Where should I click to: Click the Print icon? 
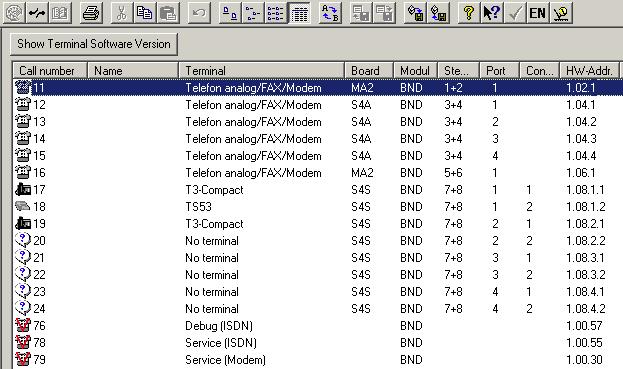(91, 13)
